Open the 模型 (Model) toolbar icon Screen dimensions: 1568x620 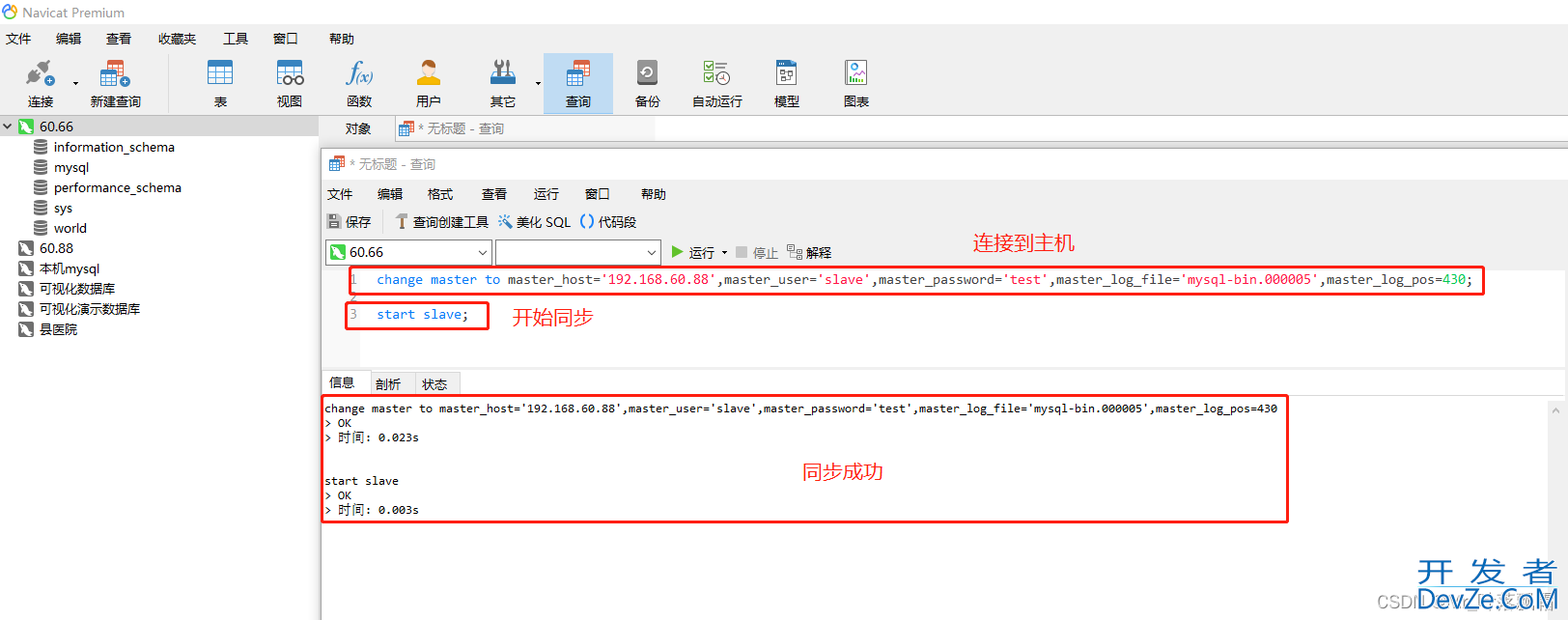point(787,83)
